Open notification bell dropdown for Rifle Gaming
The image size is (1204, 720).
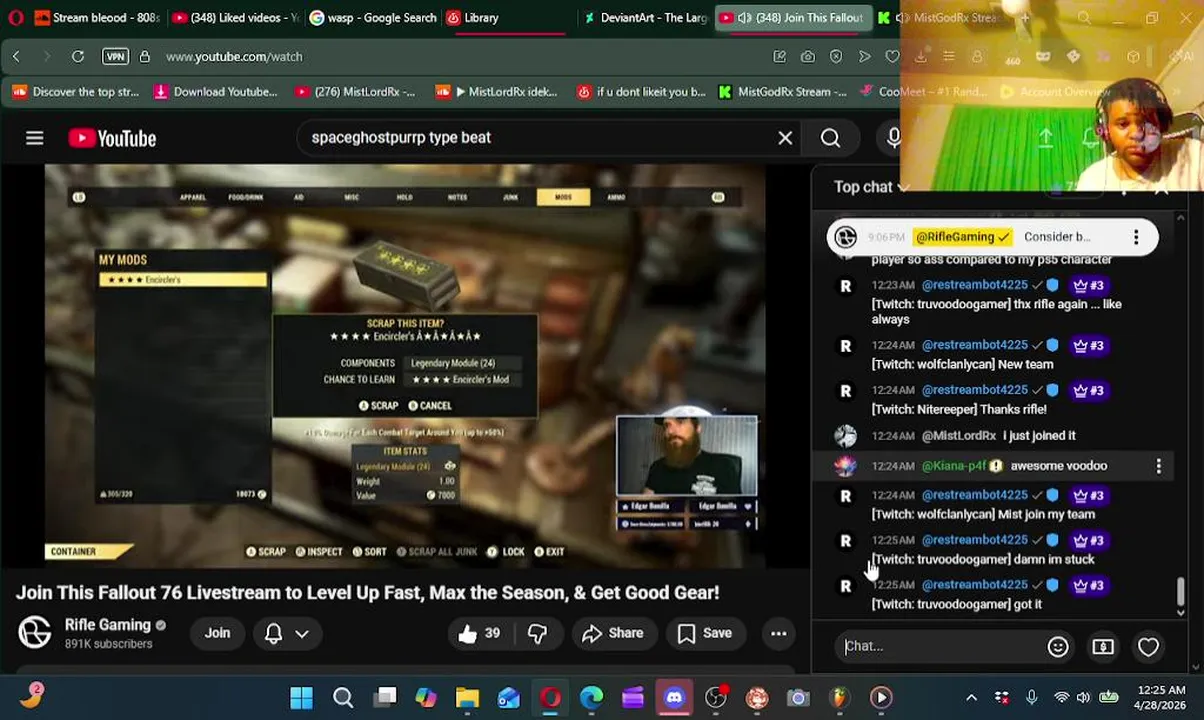(285, 633)
